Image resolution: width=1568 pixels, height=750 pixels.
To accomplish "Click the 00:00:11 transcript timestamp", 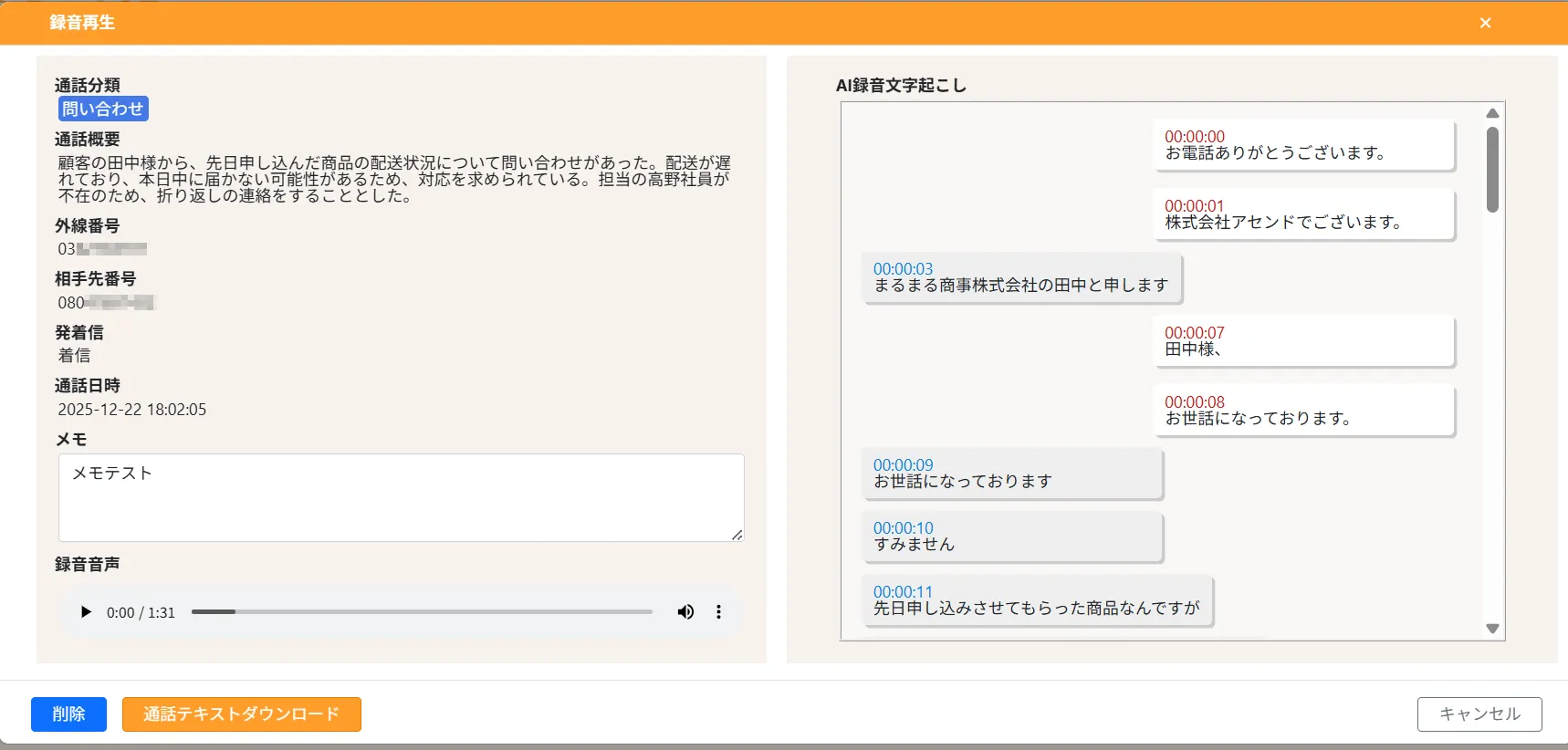I will click(x=903, y=592).
